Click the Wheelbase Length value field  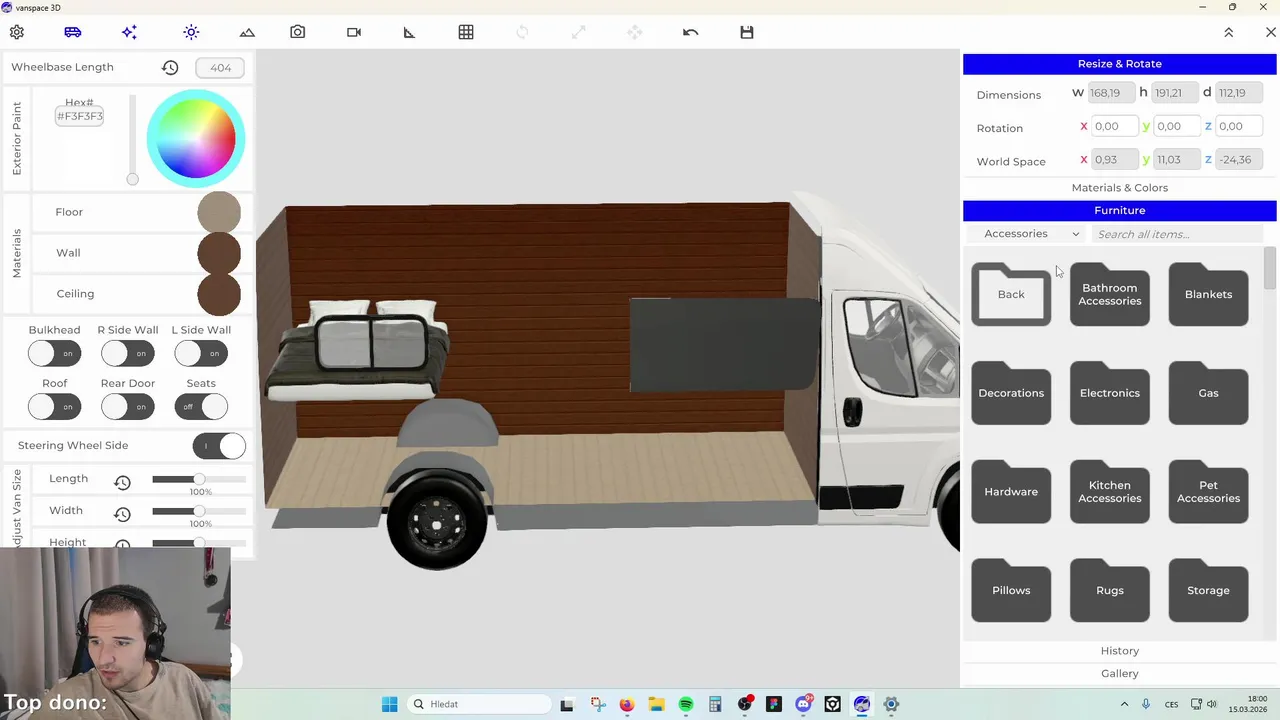220,68
